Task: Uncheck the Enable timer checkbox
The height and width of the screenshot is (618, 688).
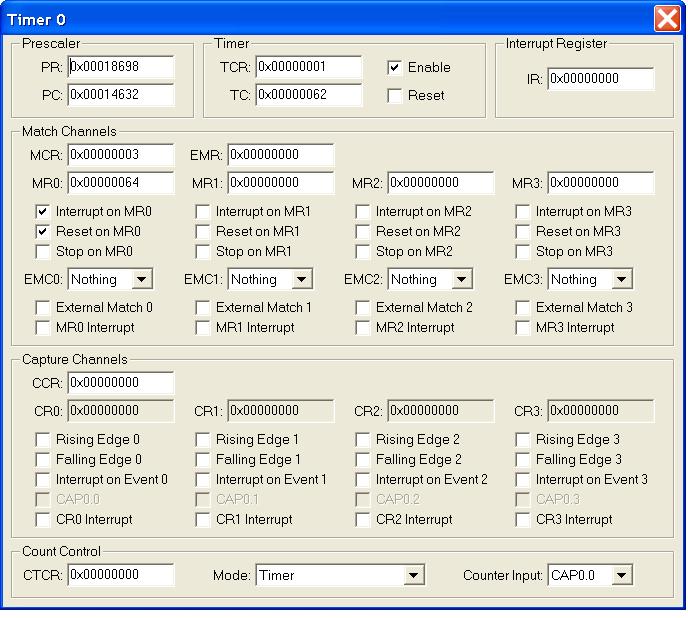Action: 394,68
